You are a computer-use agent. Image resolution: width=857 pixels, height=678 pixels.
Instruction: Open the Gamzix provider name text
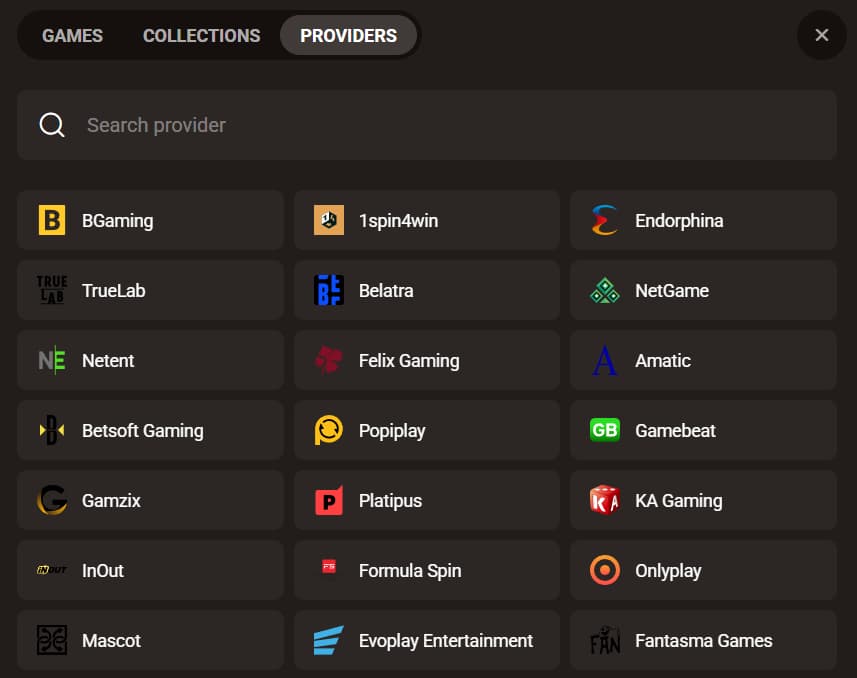tap(111, 500)
